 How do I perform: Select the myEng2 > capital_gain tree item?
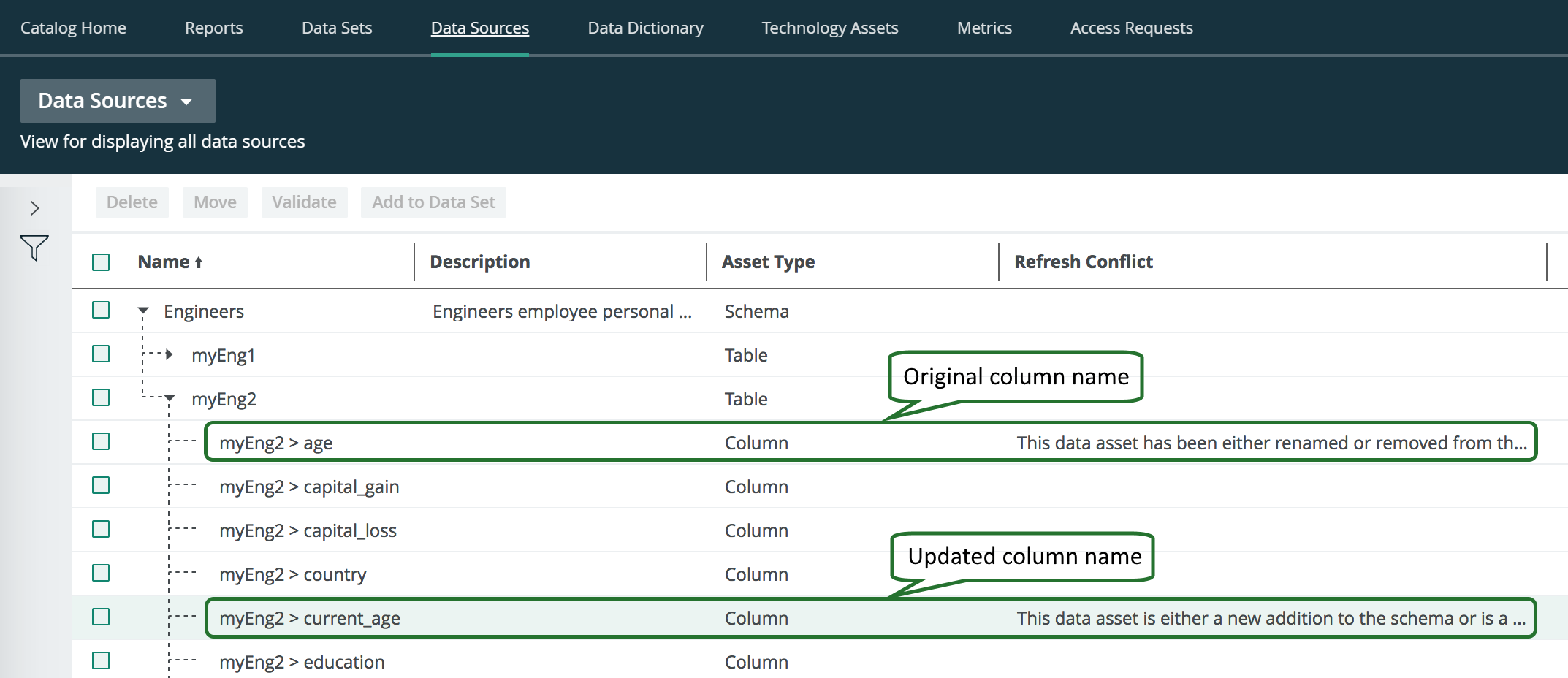pyautogui.click(x=309, y=487)
